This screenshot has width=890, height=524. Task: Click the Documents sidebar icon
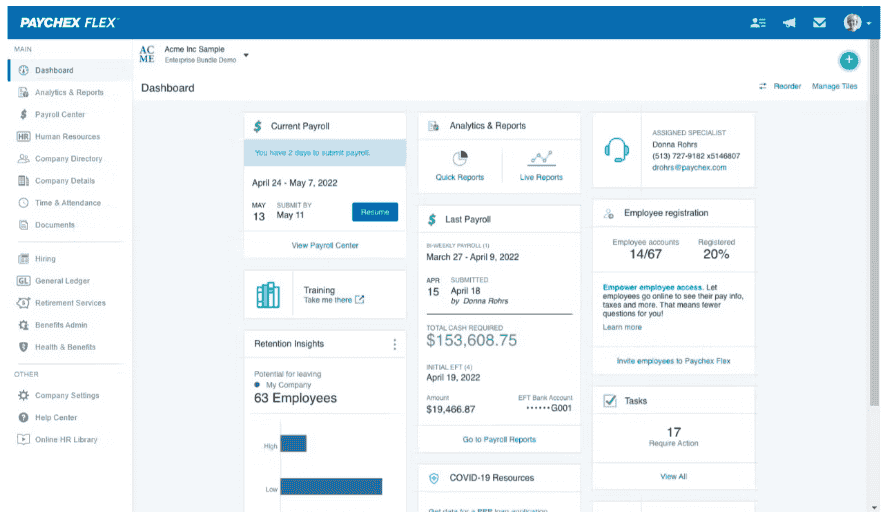point(23,225)
